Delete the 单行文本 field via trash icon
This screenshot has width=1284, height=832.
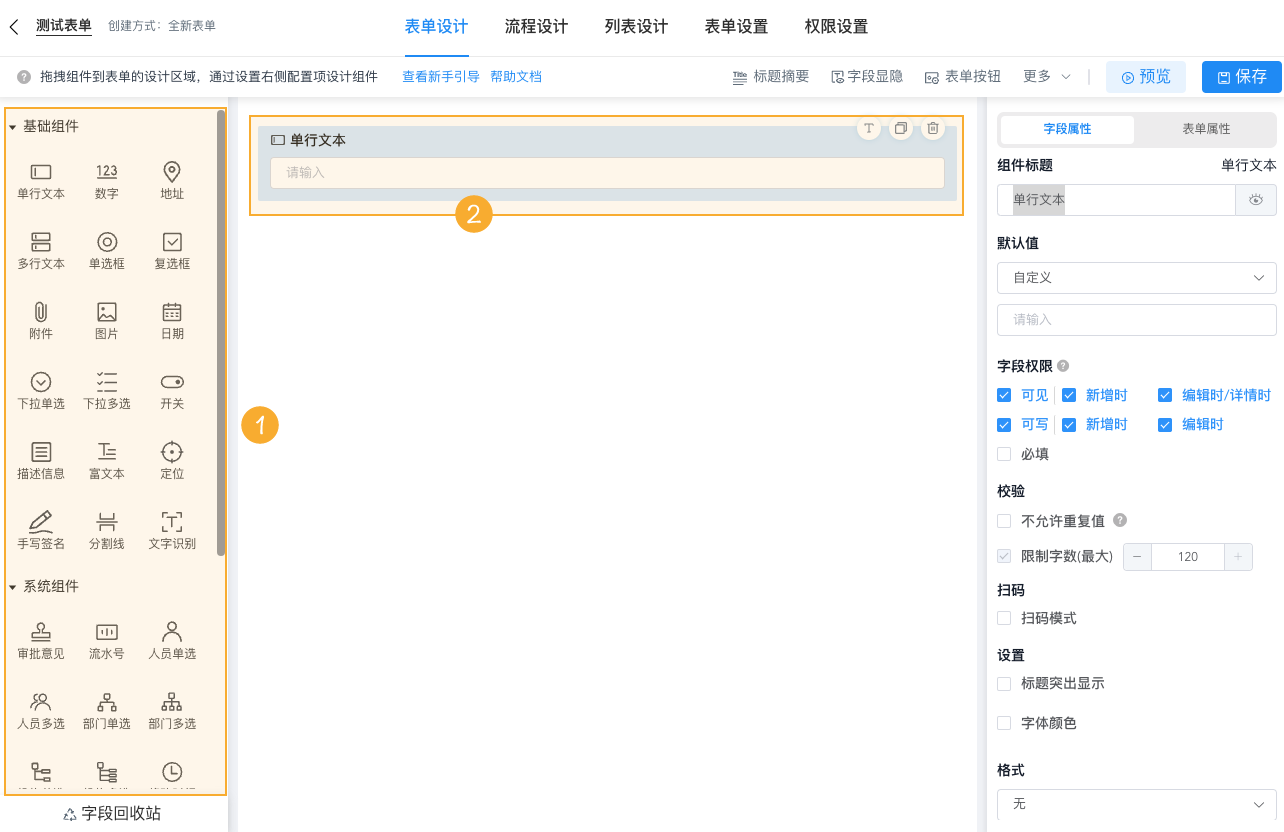pos(933,128)
